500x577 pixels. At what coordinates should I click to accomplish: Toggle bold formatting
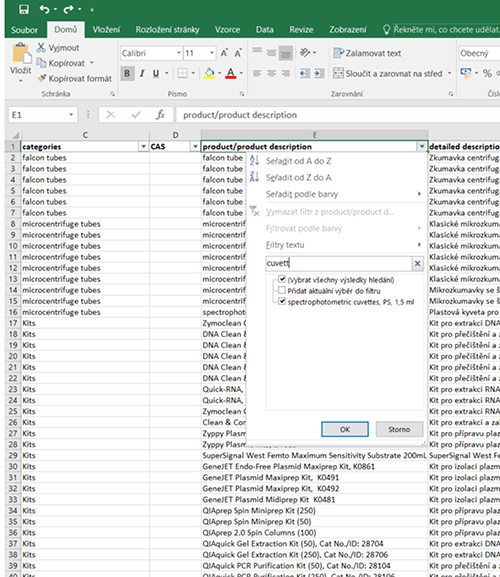(x=127, y=74)
